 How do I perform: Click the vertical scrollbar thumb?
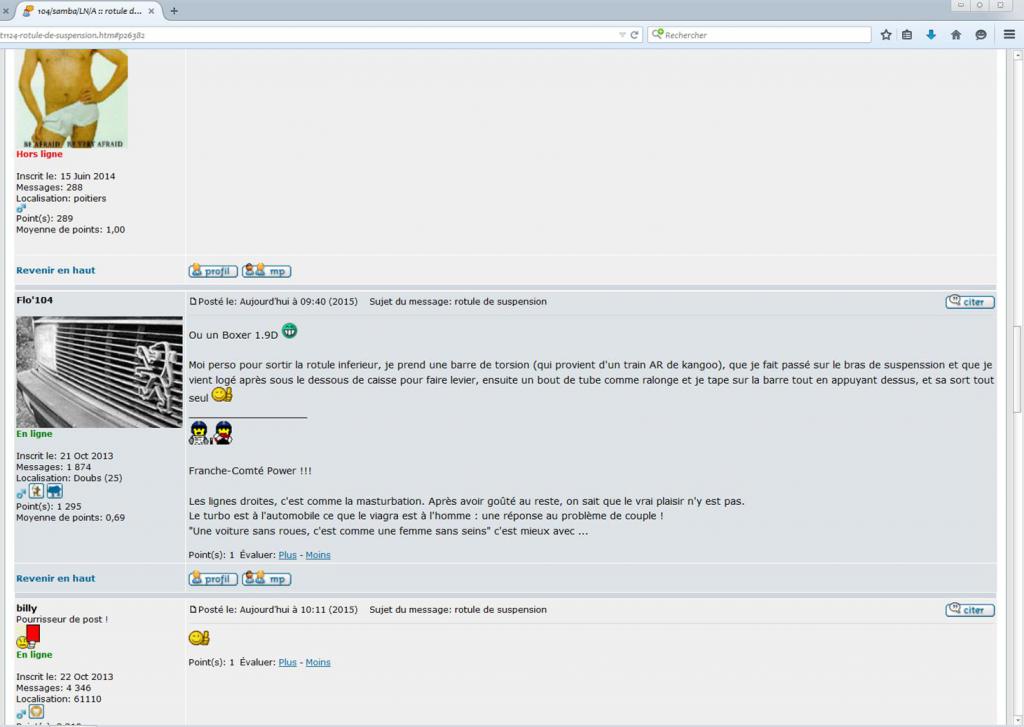coord(1017,369)
